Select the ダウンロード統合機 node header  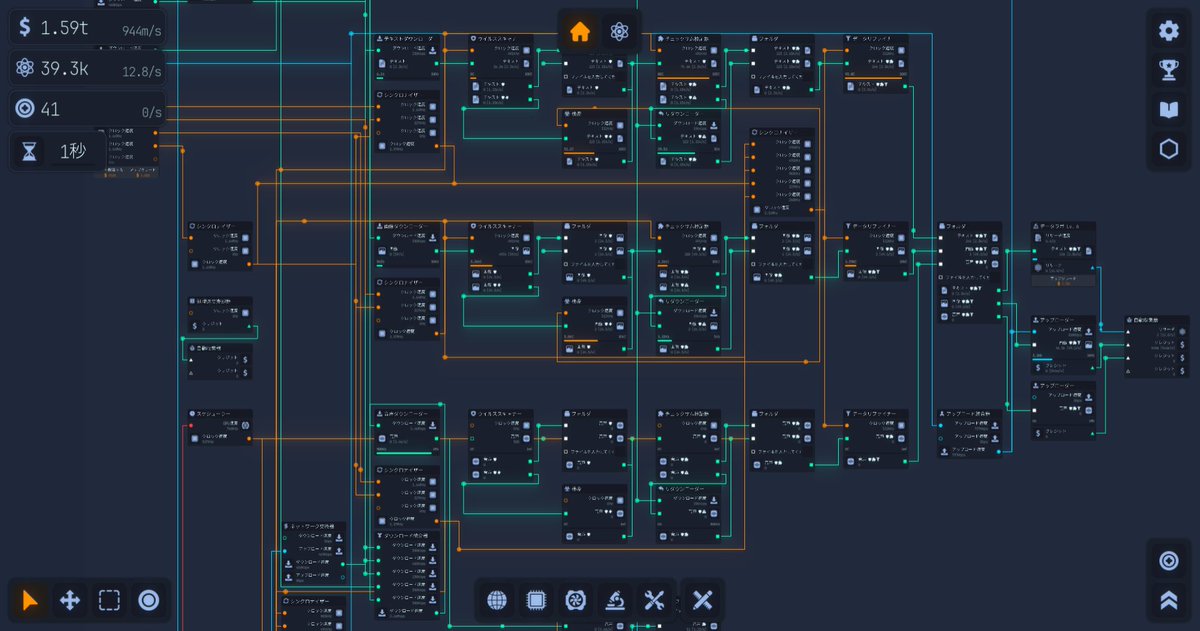pos(406,535)
